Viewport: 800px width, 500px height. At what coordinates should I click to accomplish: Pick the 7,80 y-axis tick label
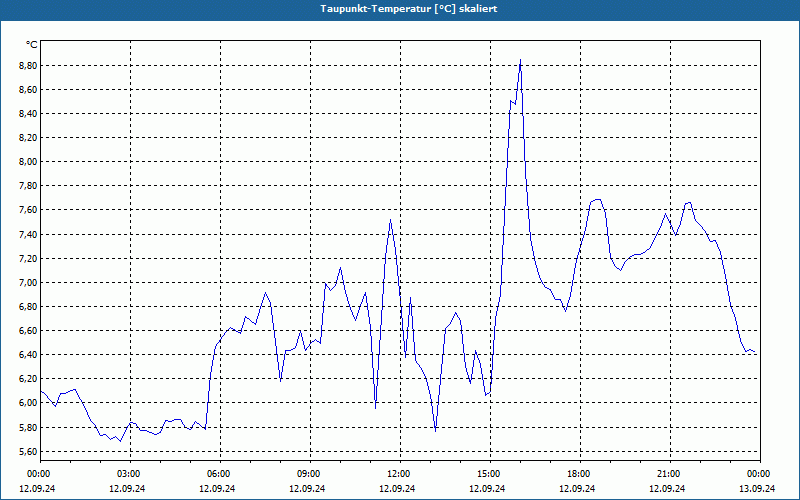point(28,186)
